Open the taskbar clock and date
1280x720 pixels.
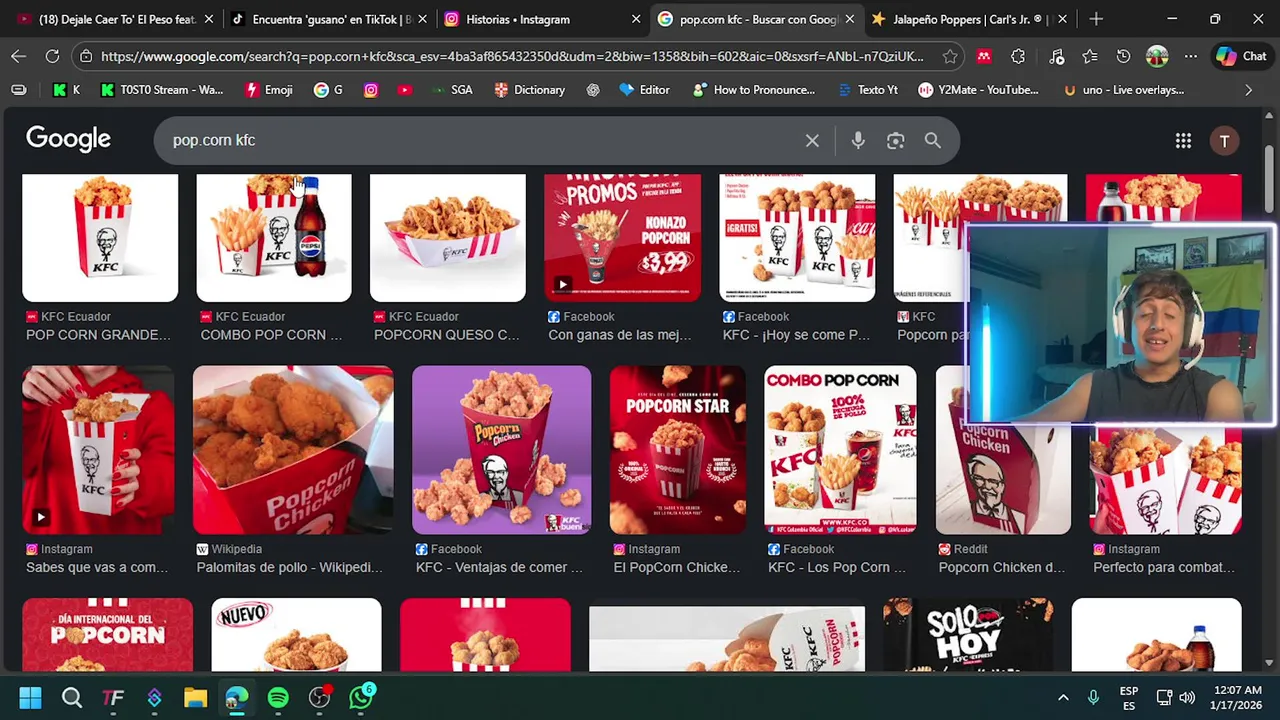1237,698
